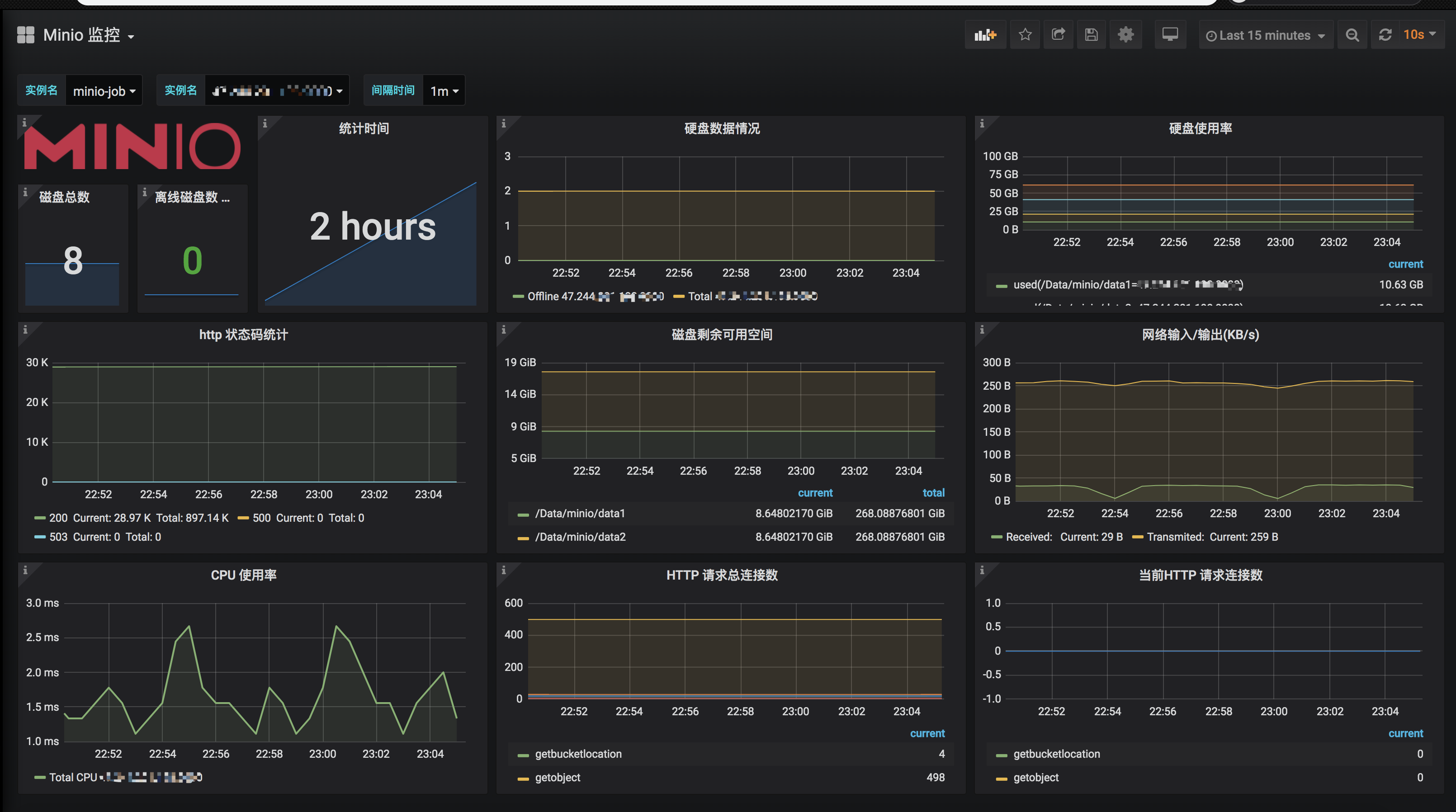
Task: Click the /Data/minio/data1 legend entry
Action: tap(580, 513)
